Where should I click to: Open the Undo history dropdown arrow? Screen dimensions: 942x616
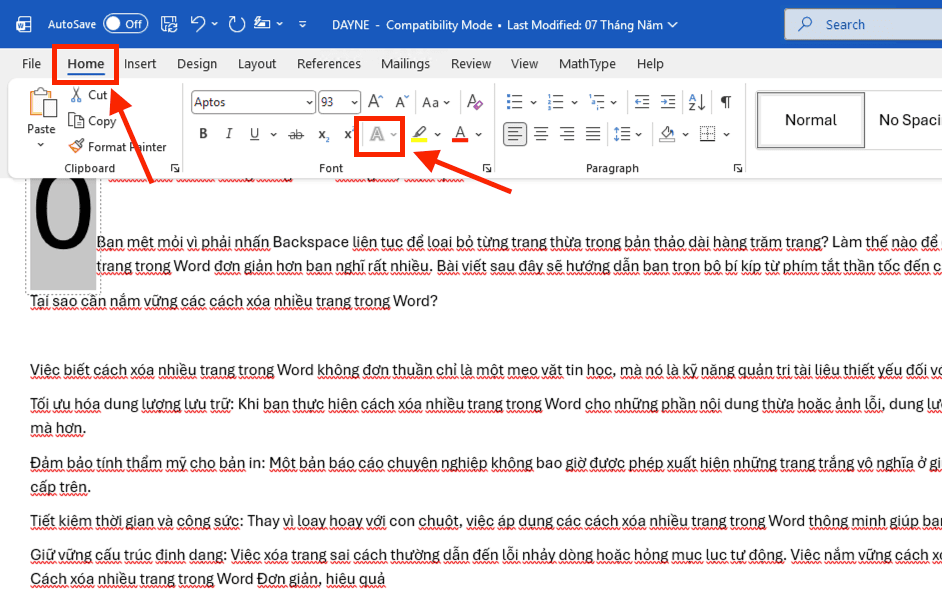coord(214,25)
